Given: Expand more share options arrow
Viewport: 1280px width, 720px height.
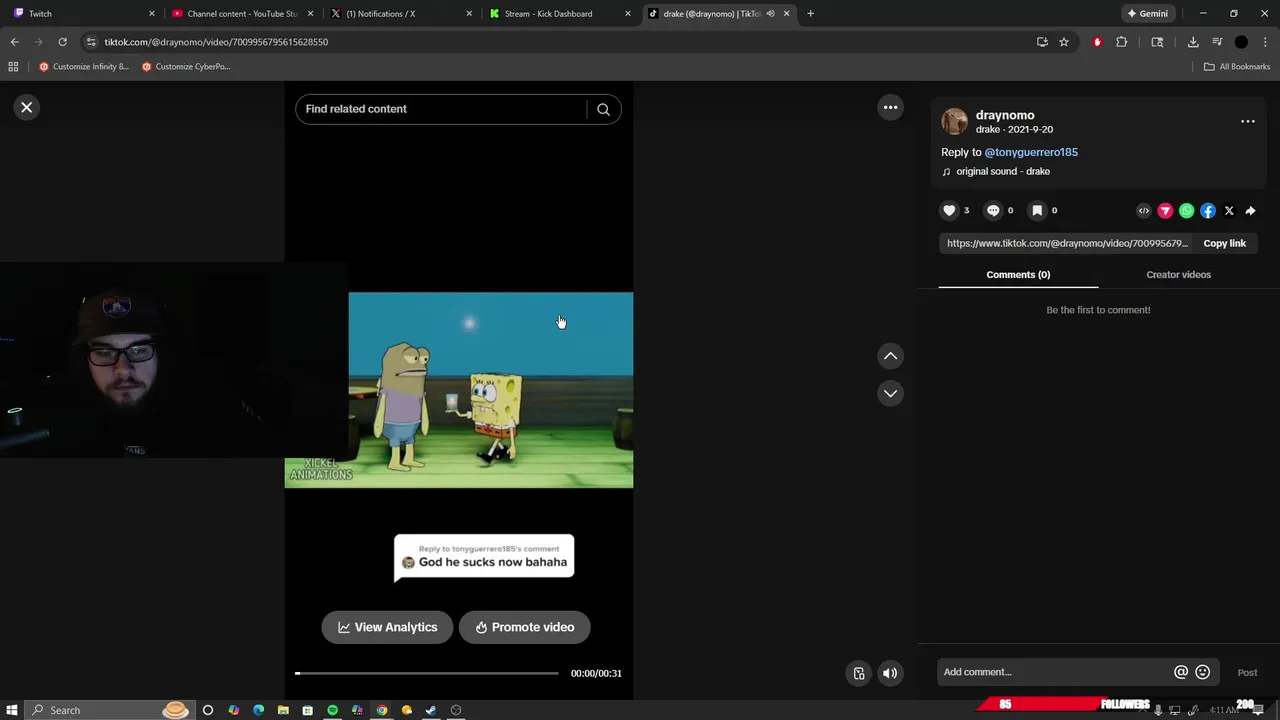Looking at the screenshot, I should coord(1250,211).
